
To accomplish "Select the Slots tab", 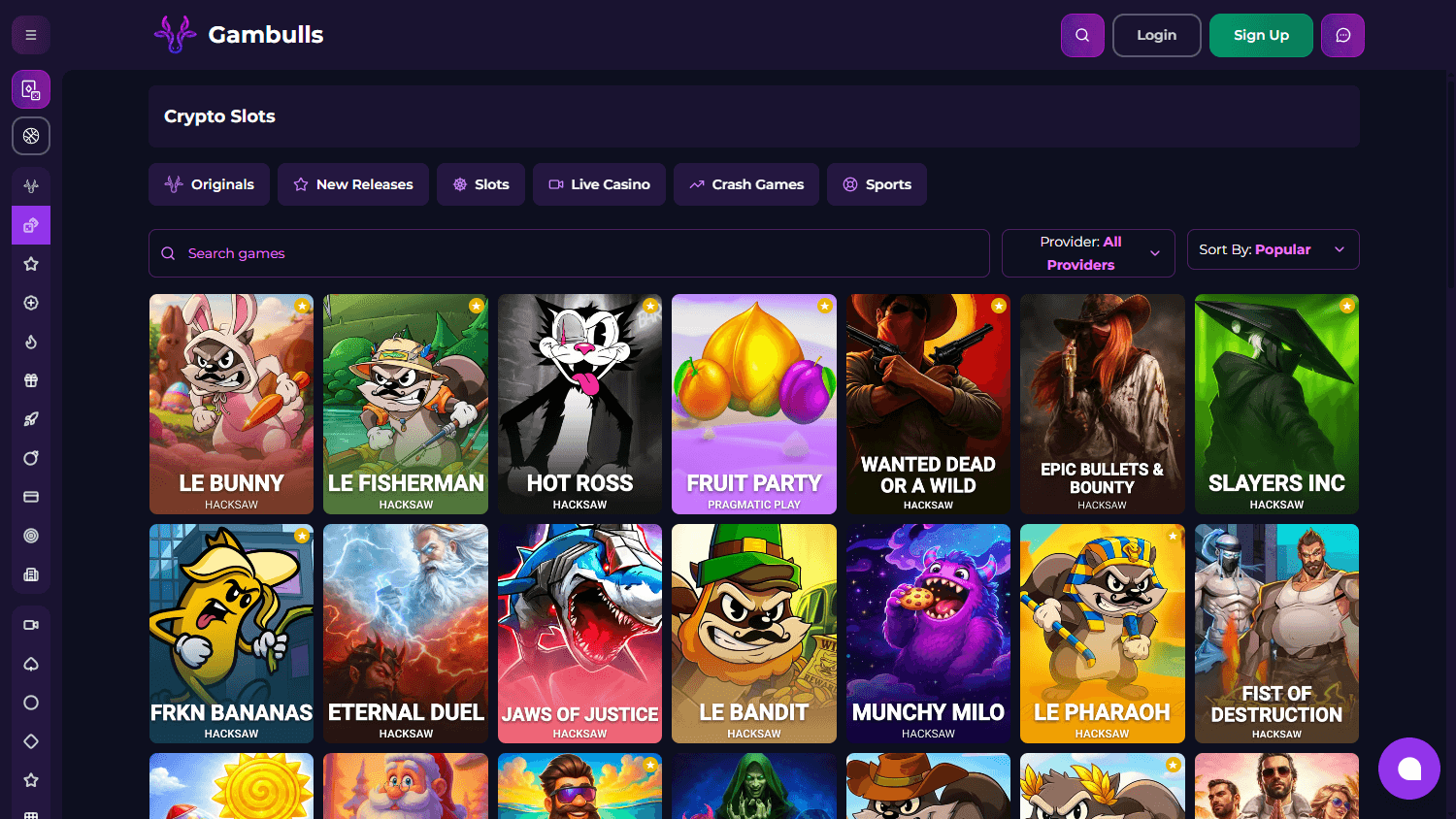I will pyautogui.click(x=480, y=184).
